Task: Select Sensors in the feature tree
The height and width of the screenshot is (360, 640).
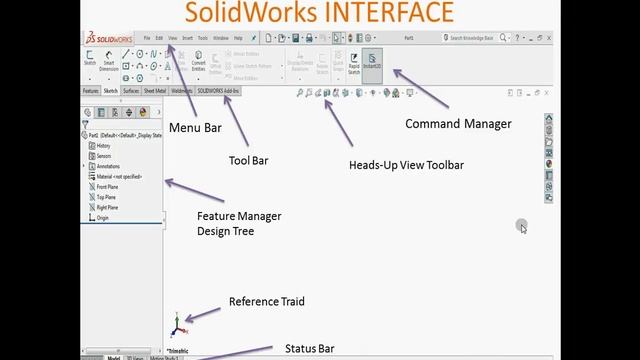Action: tap(100, 156)
